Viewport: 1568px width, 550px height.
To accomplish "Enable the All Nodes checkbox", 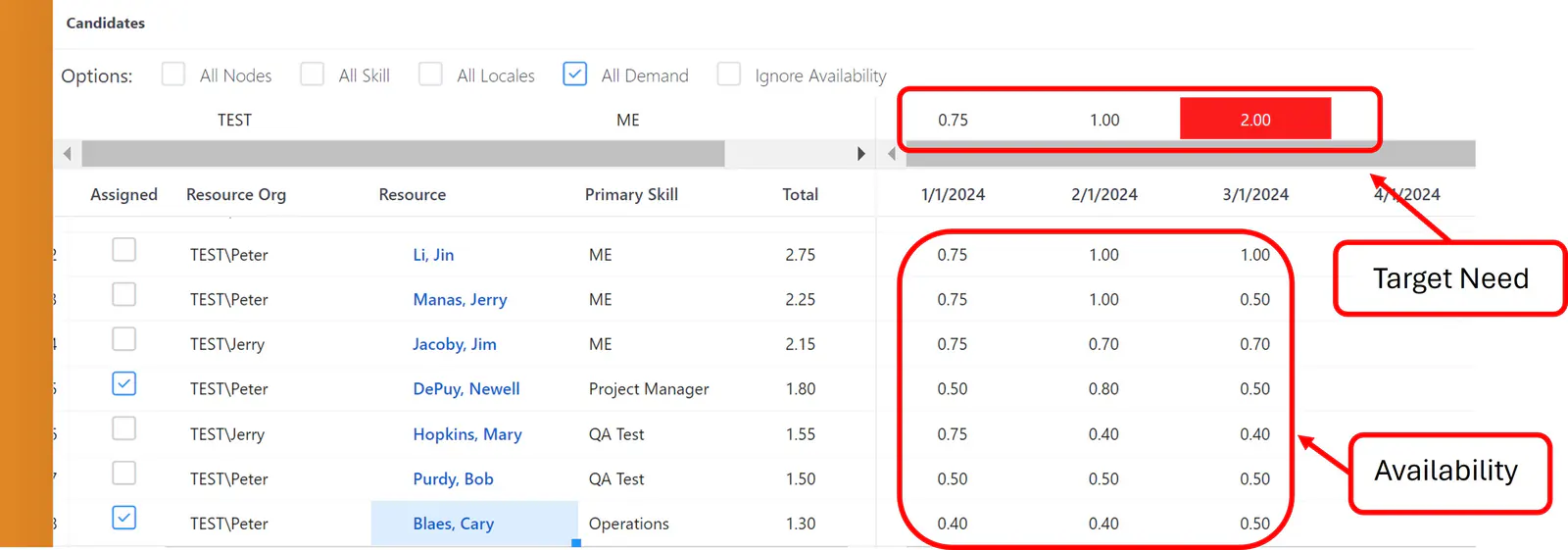I will pos(173,75).
